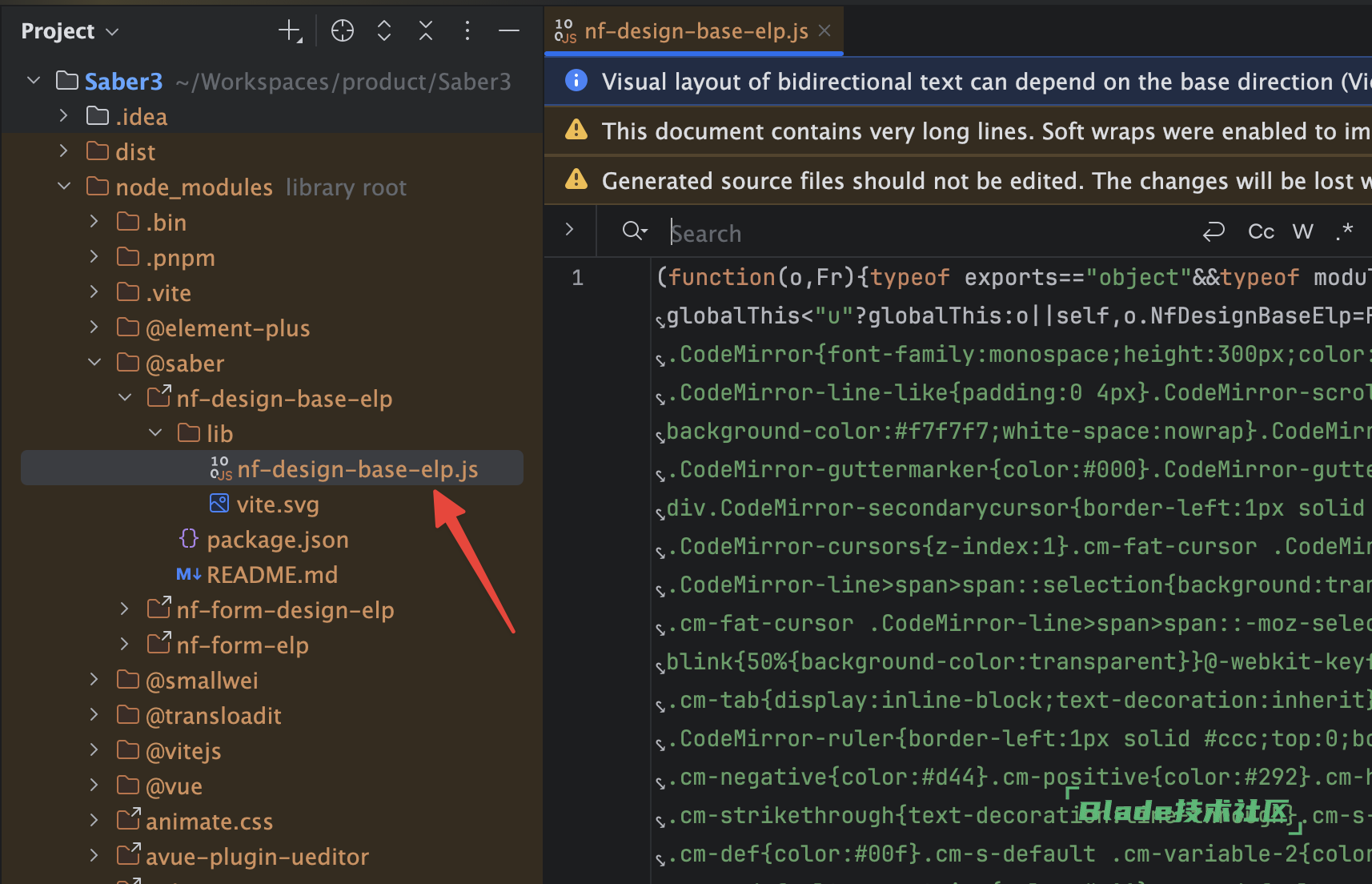Click the new line icon in search bar
The width and height of the screenshot is (1372, 884).
pyautogui.click(x=1214, y=231)
